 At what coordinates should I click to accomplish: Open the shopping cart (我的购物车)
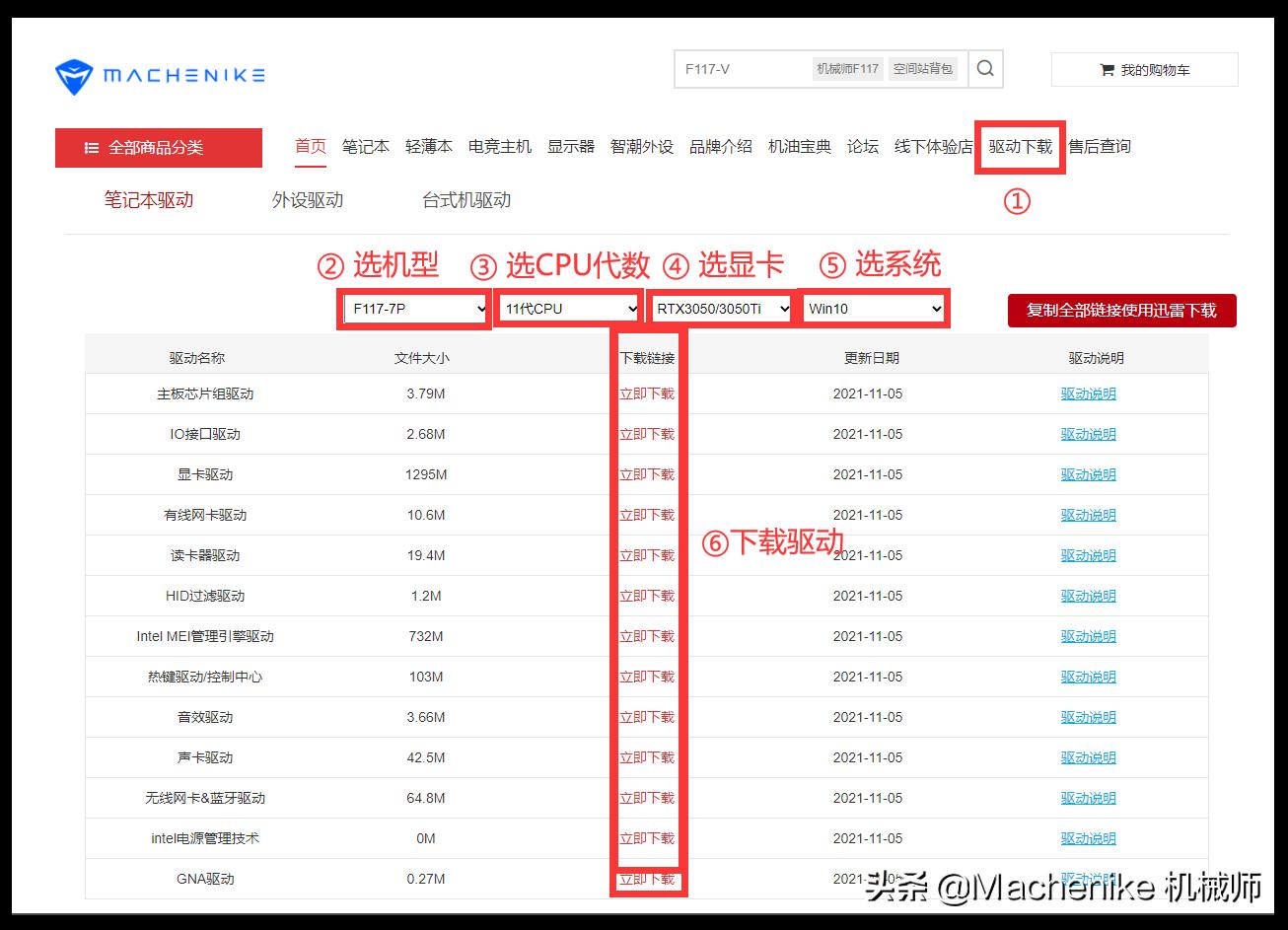tap(1144, 68)
